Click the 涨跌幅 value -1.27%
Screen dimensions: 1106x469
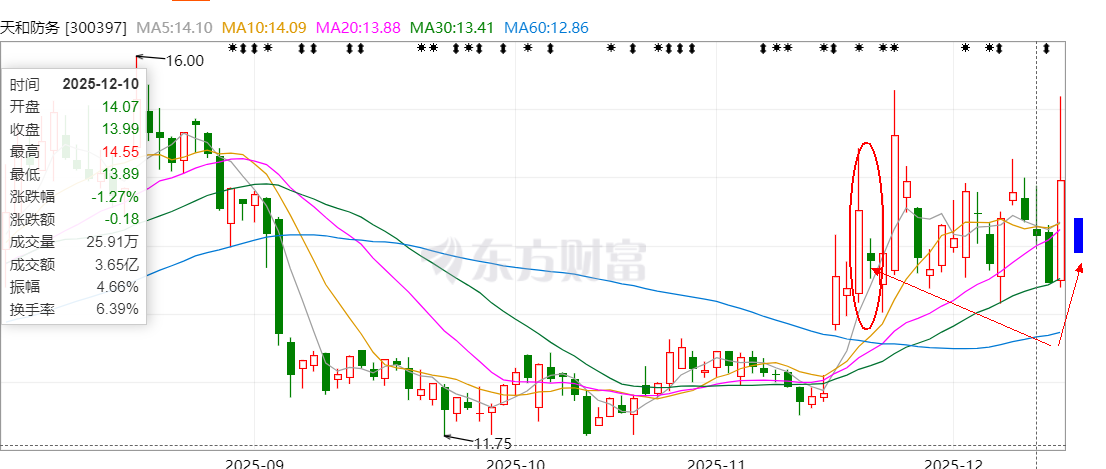pyautogui.click(x=115, y=196)
